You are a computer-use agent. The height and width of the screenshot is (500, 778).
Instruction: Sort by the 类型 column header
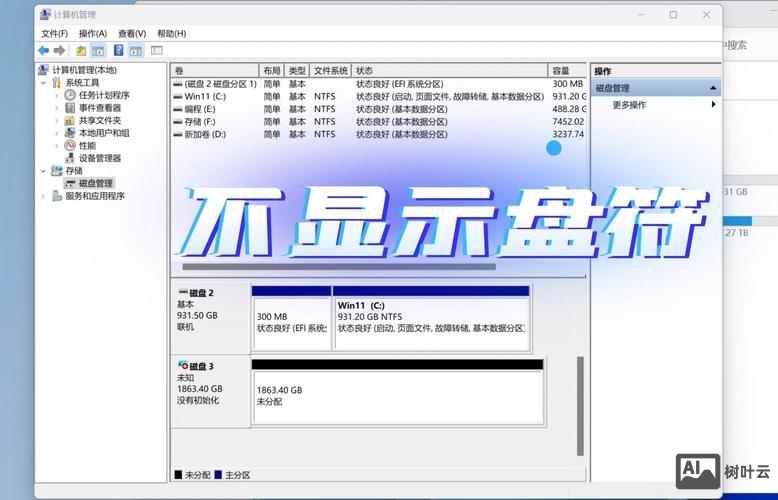[x=297, y=70]
